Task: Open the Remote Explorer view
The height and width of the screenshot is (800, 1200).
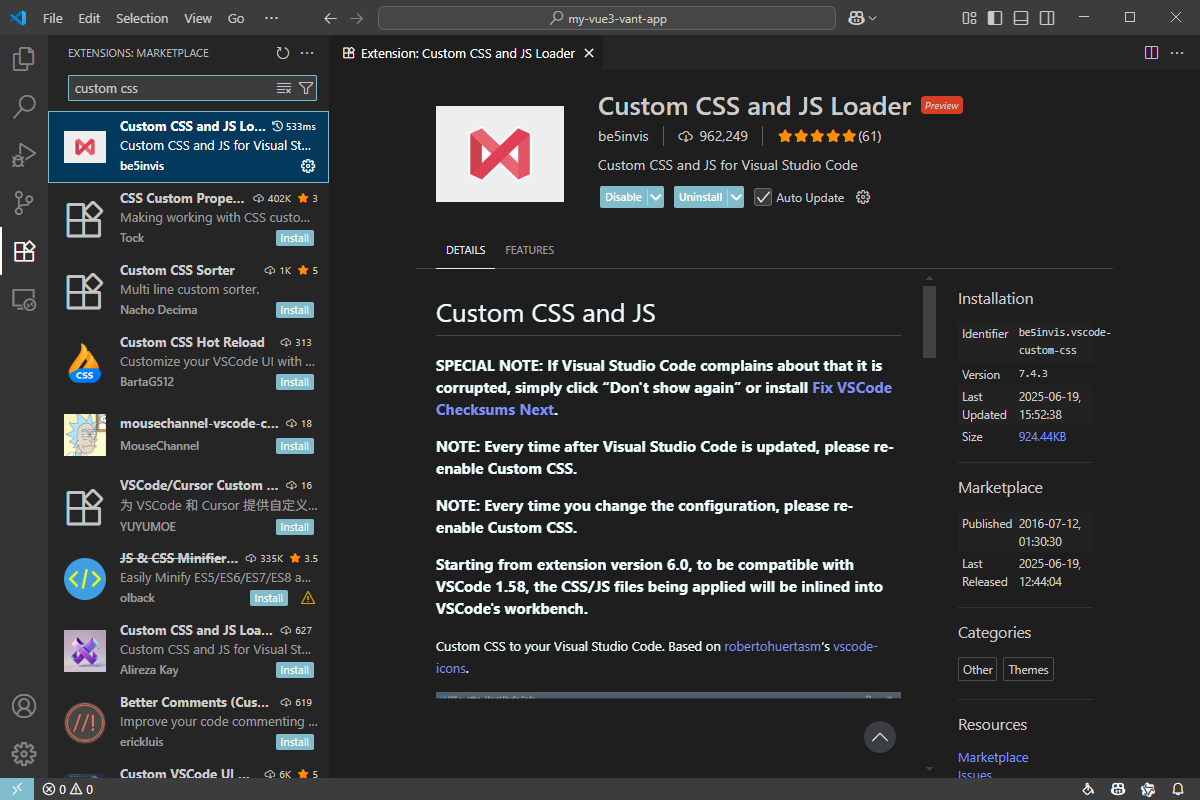Action: 24,299
